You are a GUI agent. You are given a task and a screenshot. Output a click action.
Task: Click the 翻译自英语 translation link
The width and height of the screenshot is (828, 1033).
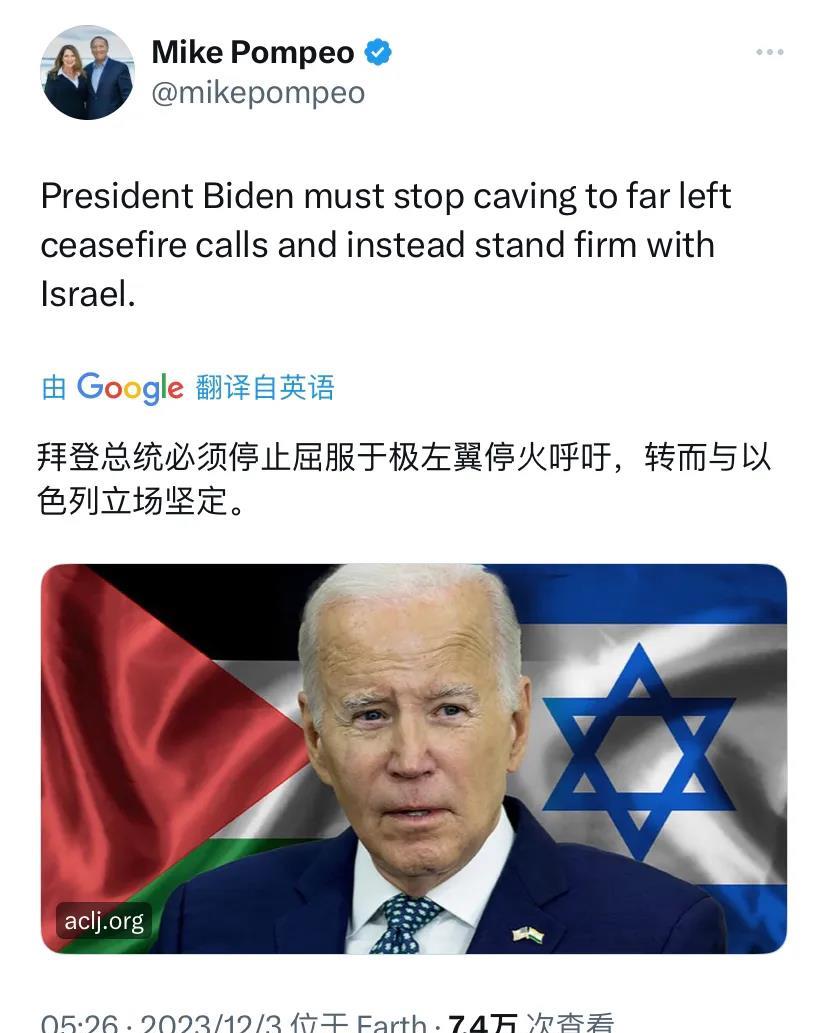click(265, 387)
